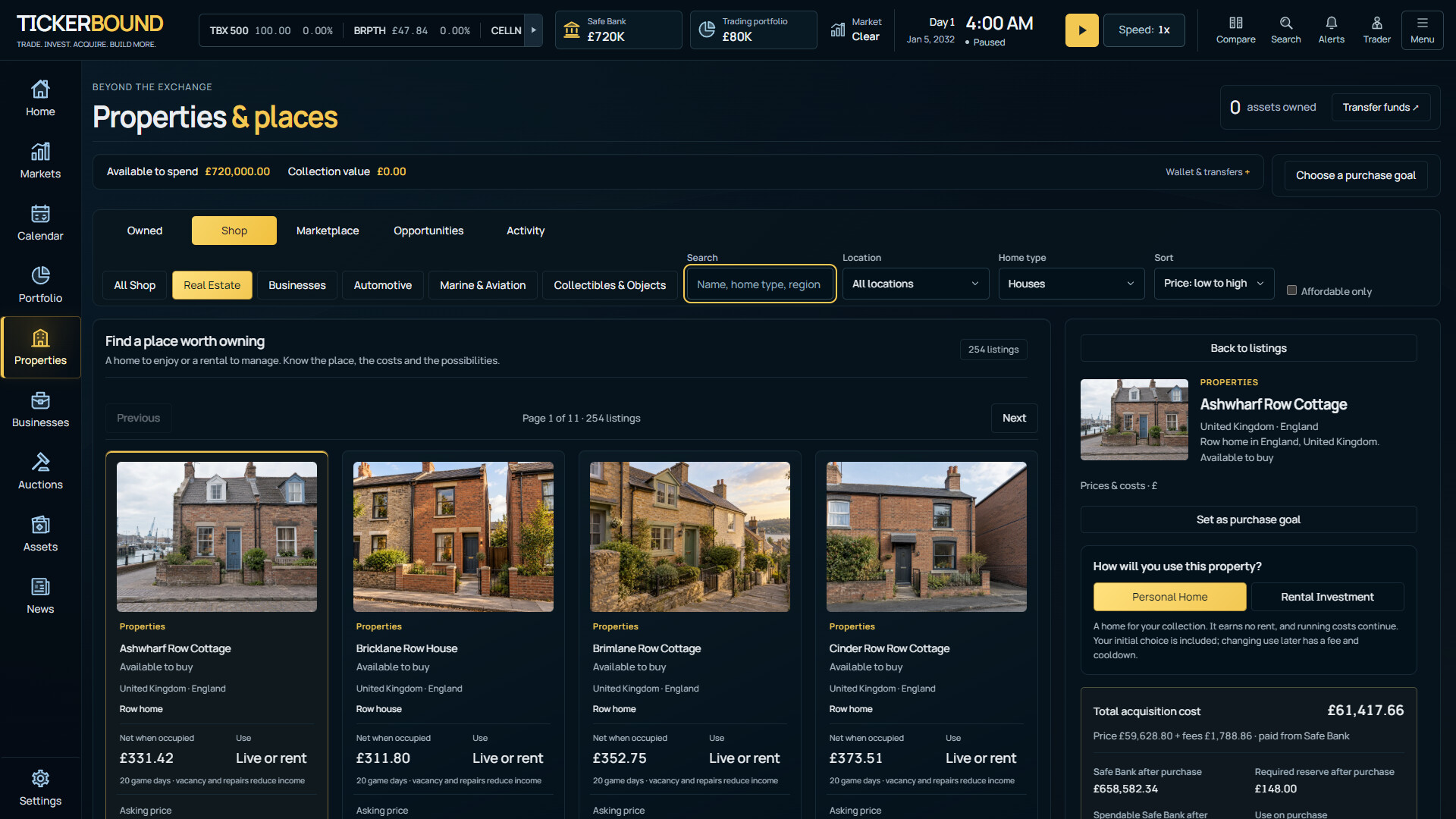Switch to the Marketplace tab

[x=328, y=231]
